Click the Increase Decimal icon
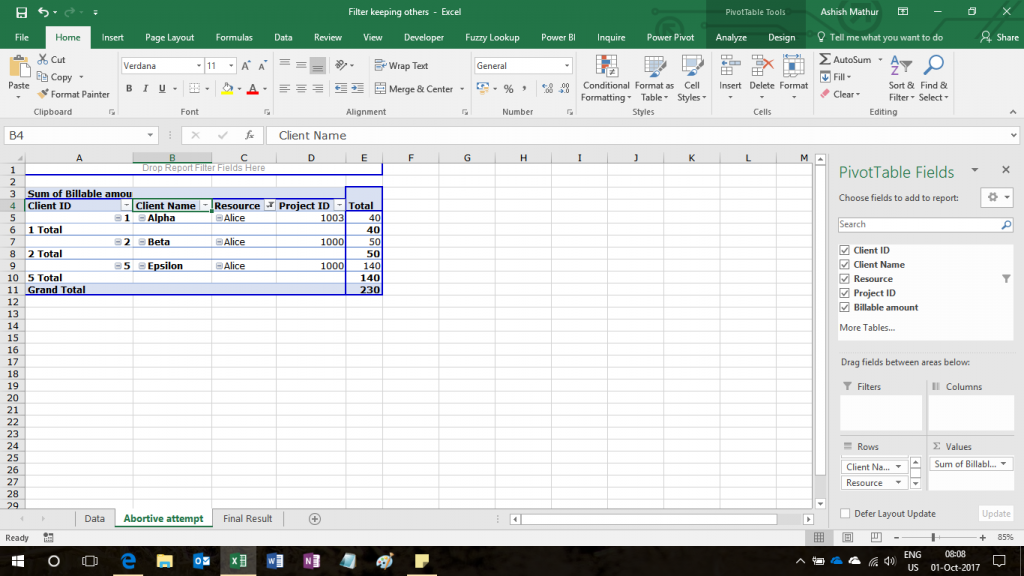The width and height of the screenshot is (1024, 576). pyautogui.click(x=547, y=88)
